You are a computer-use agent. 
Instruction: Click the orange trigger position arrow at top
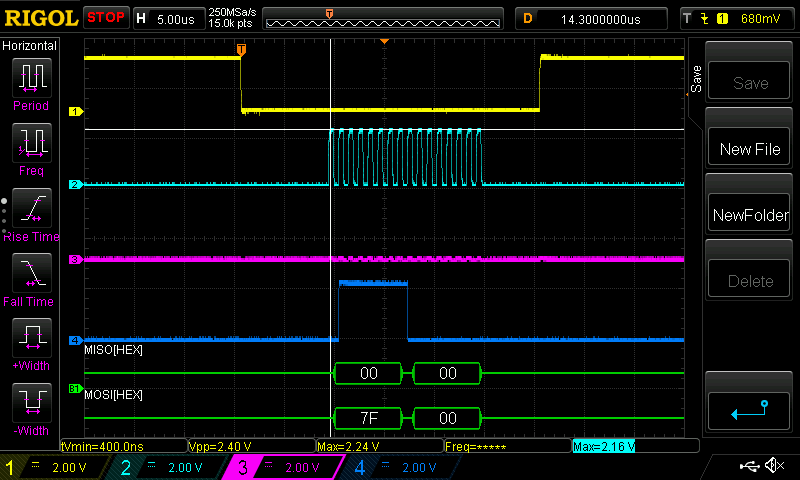pos(385,41)
